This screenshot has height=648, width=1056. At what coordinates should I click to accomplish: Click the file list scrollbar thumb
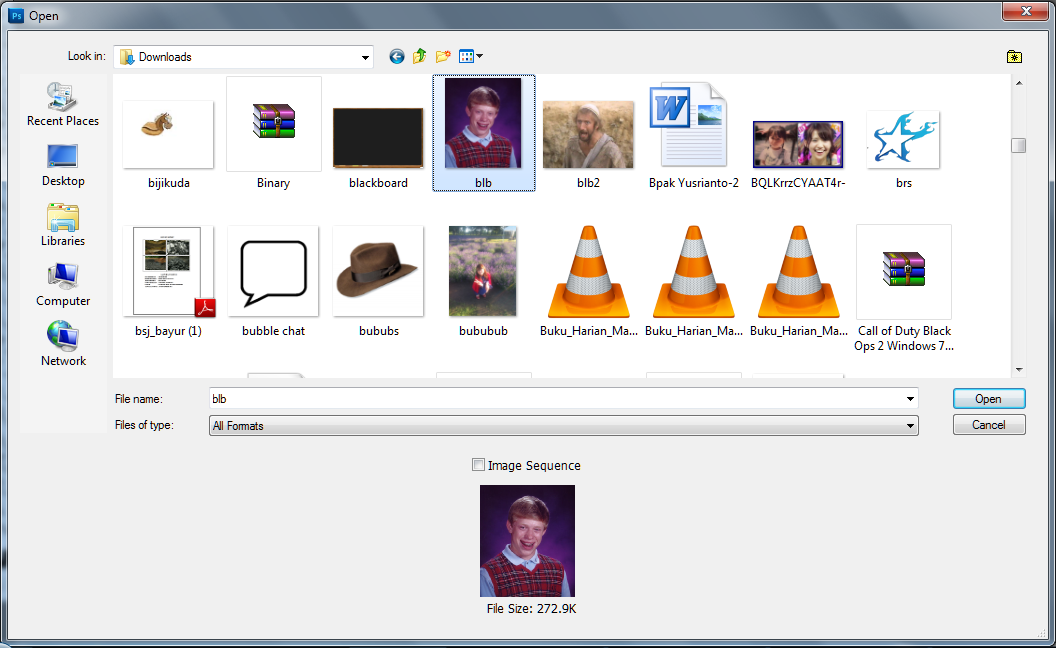[x=1019, y=145]
